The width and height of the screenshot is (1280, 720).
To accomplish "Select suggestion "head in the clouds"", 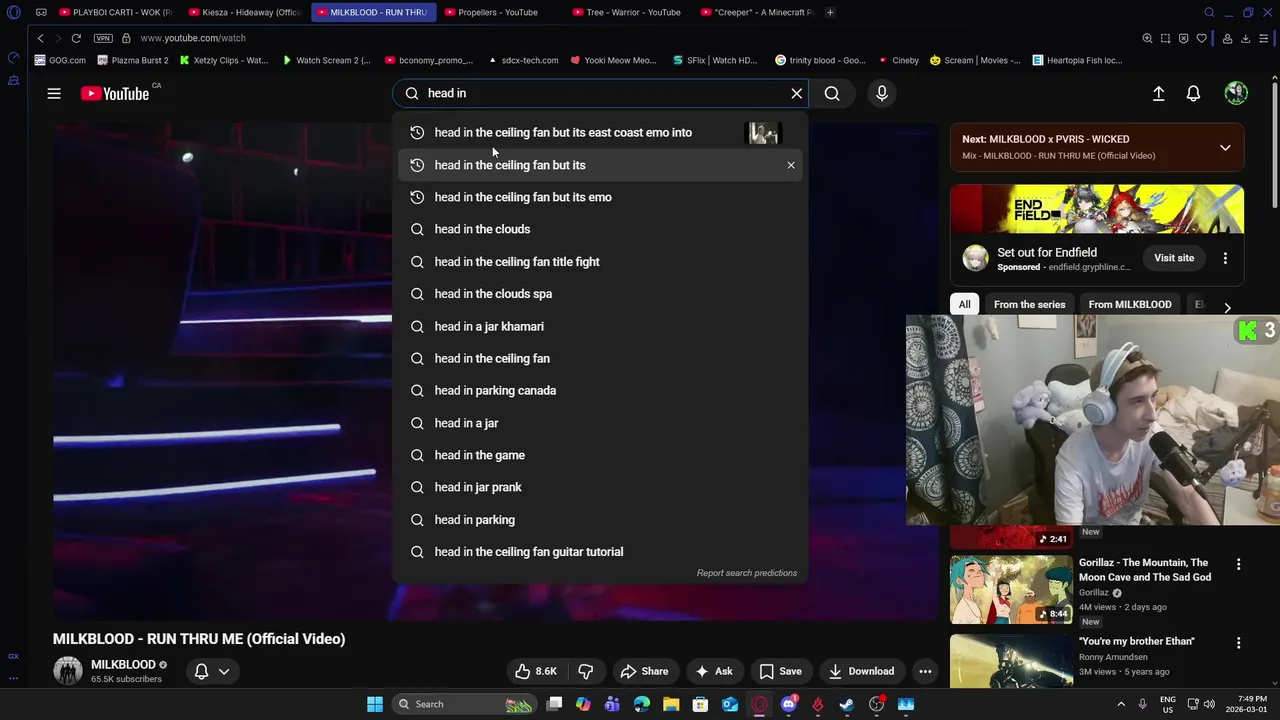I will [x=599, y=229].
